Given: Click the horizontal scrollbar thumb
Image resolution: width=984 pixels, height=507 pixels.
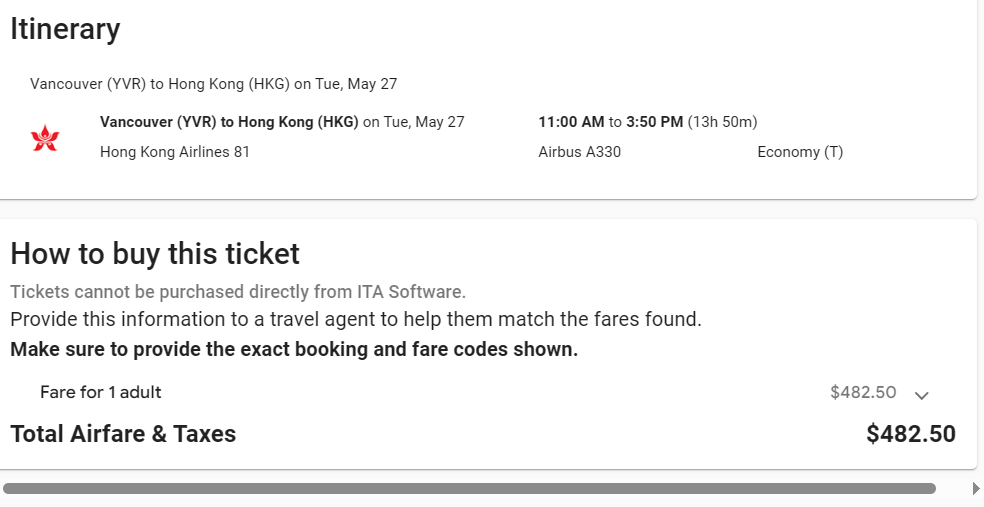Looking at the screenshot, I should [x=469, y=489].
